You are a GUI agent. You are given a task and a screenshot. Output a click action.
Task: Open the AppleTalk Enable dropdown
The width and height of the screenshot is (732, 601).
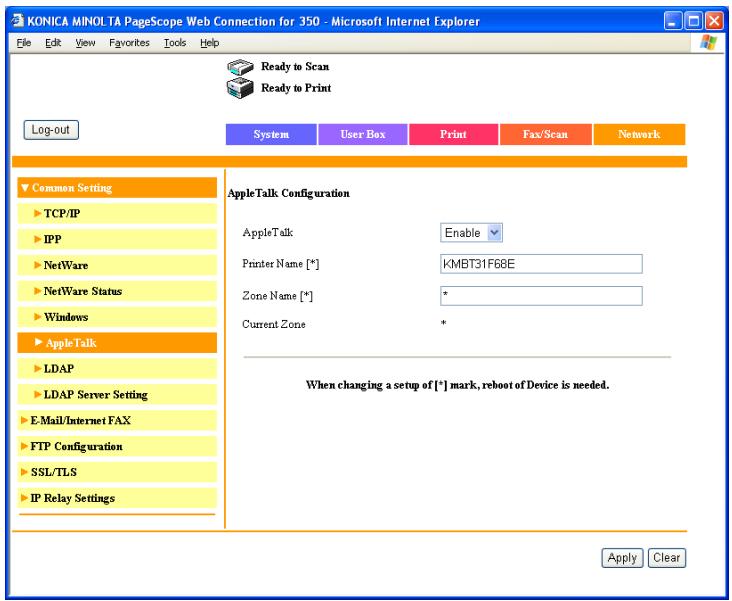471,233
